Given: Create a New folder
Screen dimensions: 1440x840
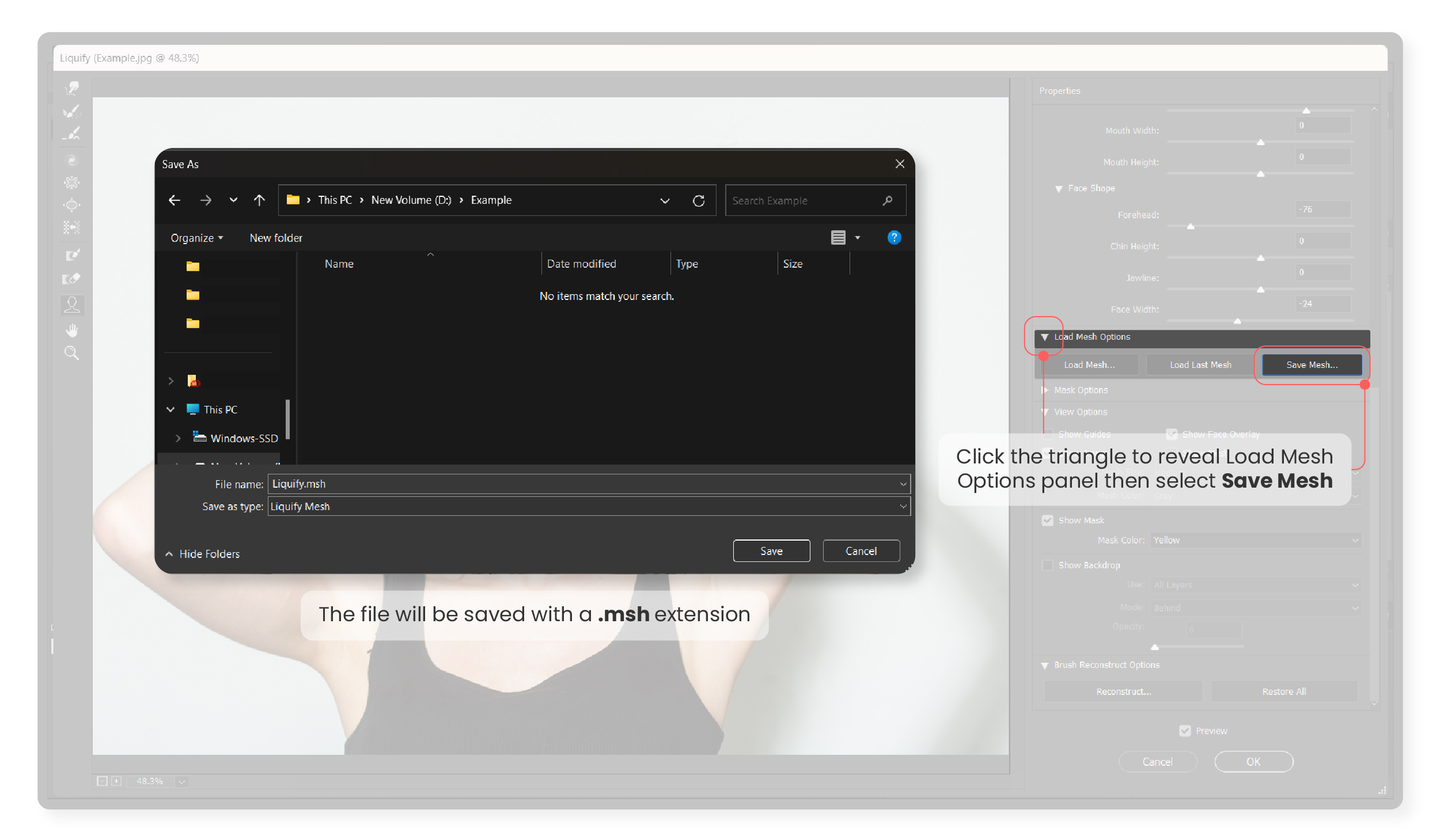Looking at the screenshot, I should pyautogui.click(x=276, y=238).
